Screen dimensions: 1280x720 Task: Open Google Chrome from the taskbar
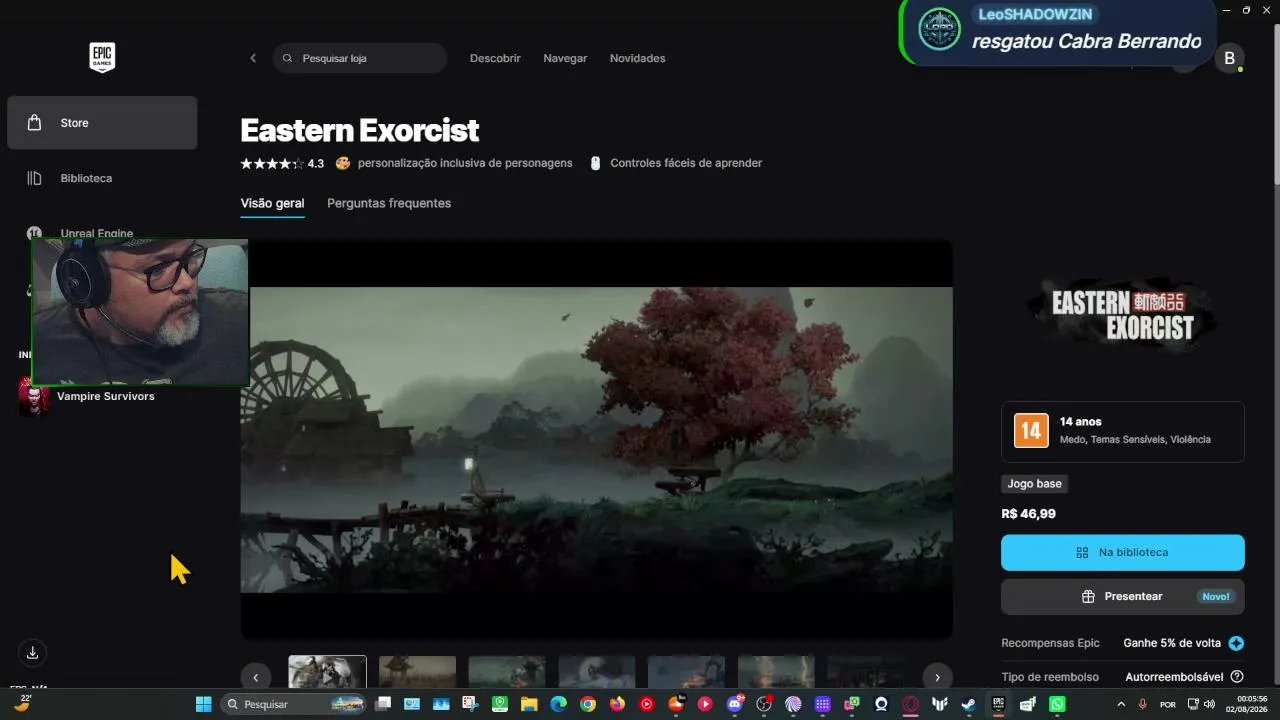click(588, 704)
